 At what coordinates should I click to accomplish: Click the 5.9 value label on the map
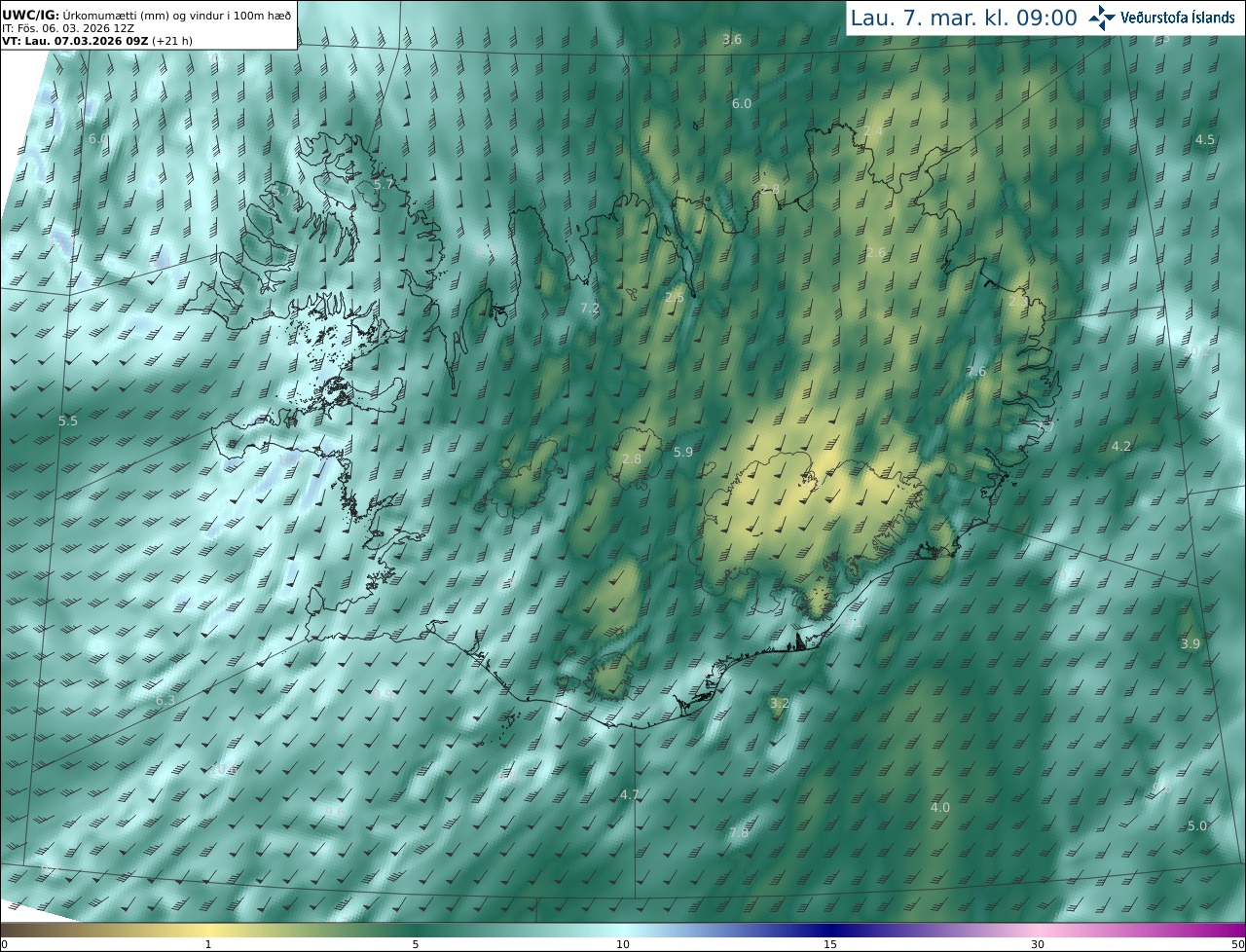(x=683, y=452)
